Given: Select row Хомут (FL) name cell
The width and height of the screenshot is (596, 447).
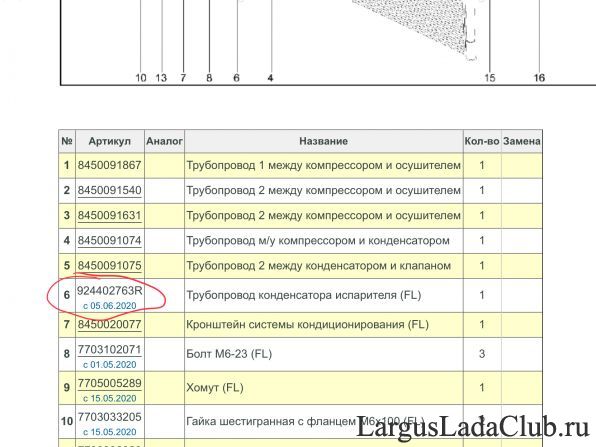Looking at the screenshot, I should 323,388.
